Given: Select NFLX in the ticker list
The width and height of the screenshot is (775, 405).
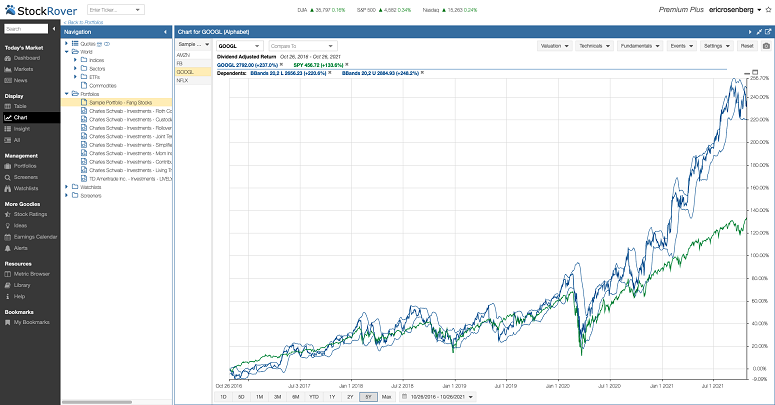Looking at the screenshot, I should coord(193,80).
